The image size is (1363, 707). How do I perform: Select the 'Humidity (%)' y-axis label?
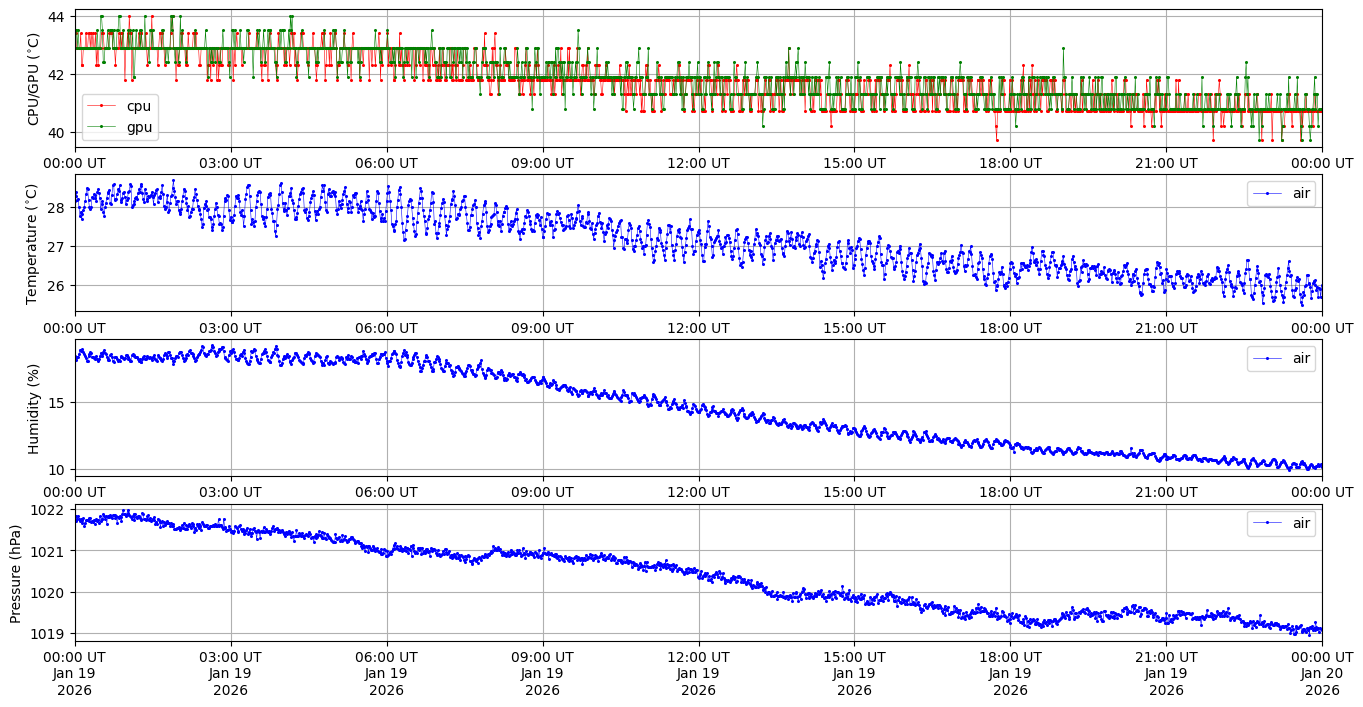coord(33,407)
